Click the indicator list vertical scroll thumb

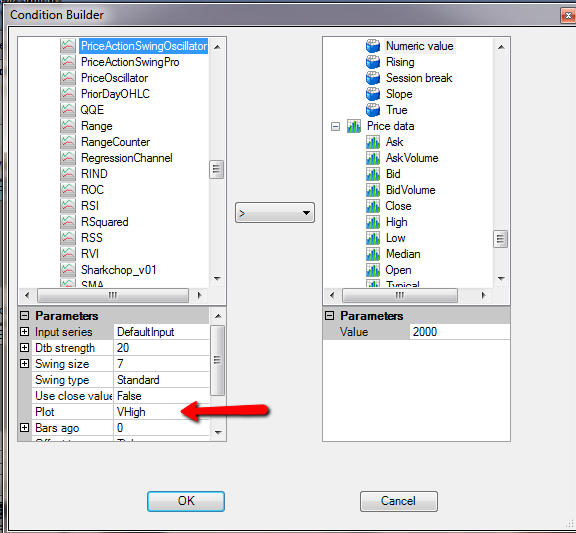pos(217,169)
